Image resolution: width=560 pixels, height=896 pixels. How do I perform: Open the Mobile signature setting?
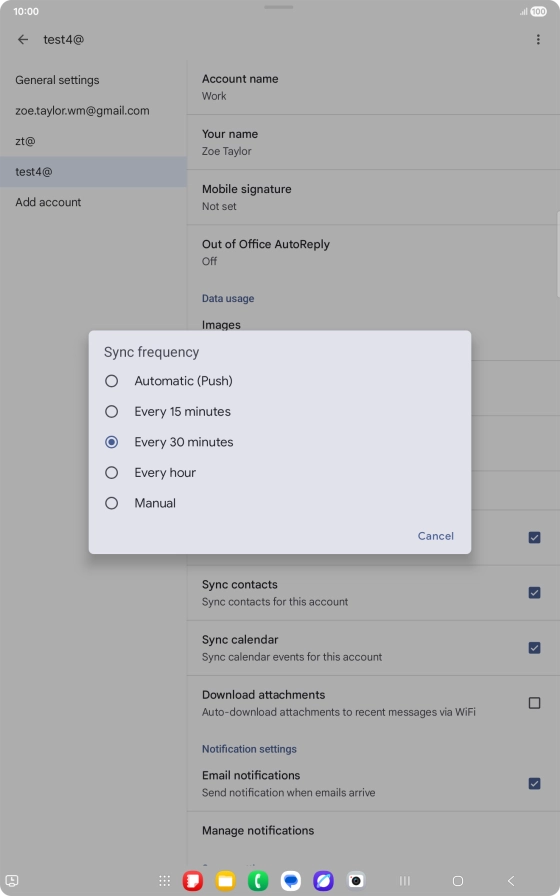373,197
